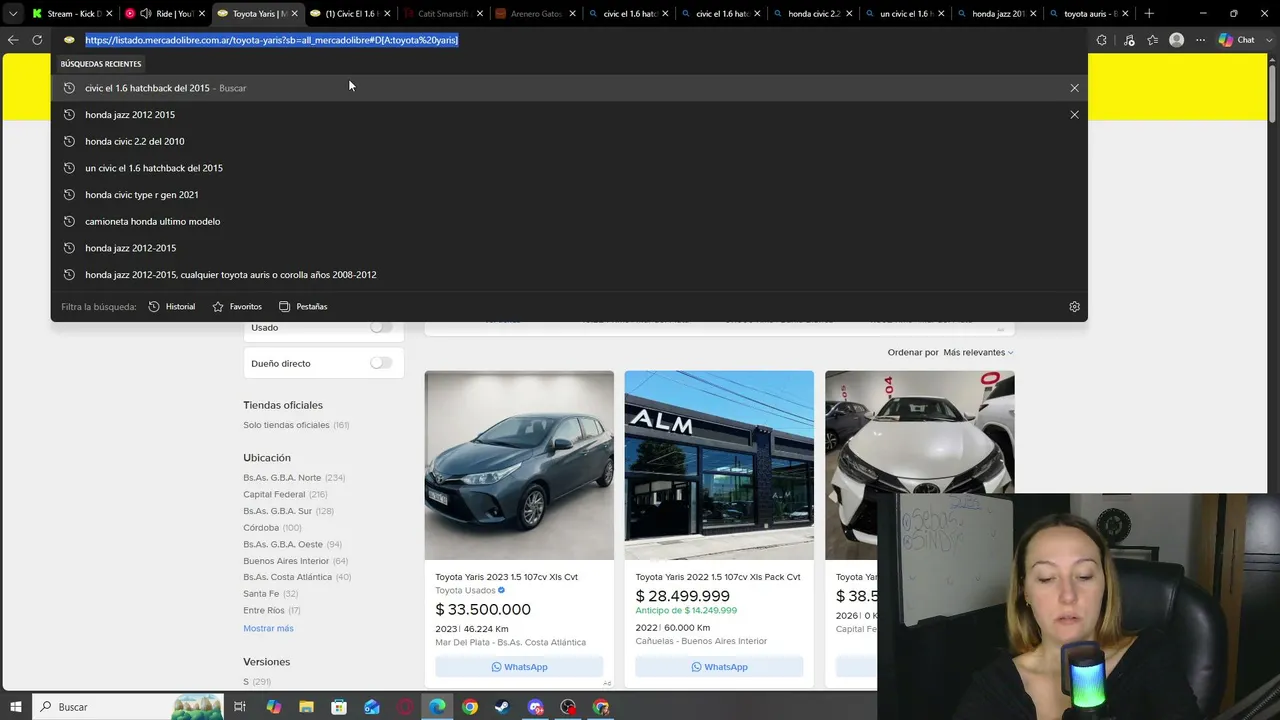Open Copilot app on the taskbar
The image size is (1280, 720).
[x=273, y=707]
